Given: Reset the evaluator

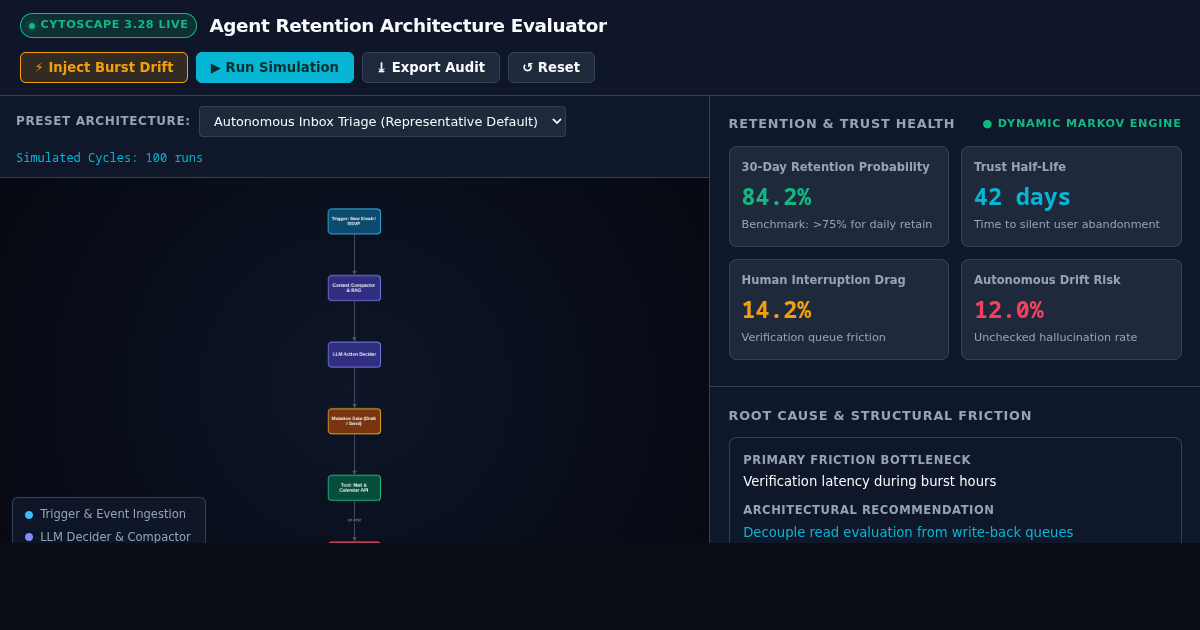Looking at the screenshot, I should 551,67.
